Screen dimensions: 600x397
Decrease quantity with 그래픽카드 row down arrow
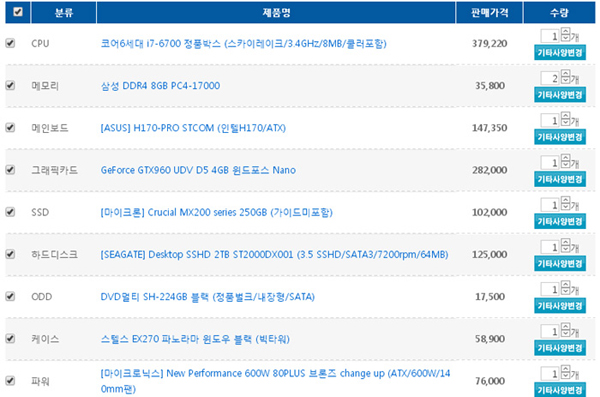[x=566, y=164]
